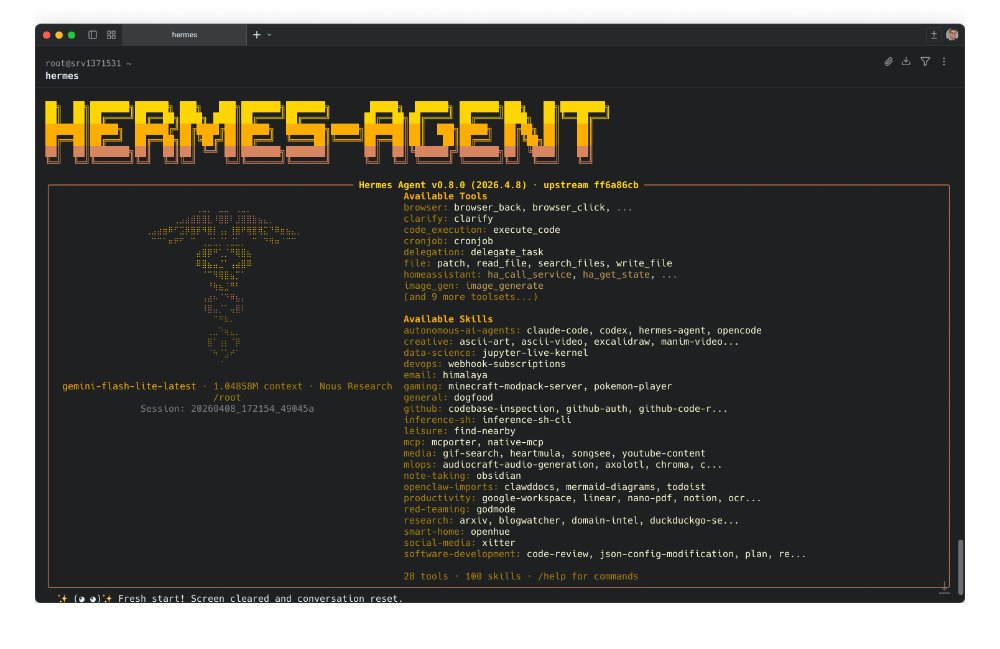The height and width of the screenshot is (649, 1000).
Task: Click the 'homeassistant: ha_call_service' line
Action: point(540,274)
